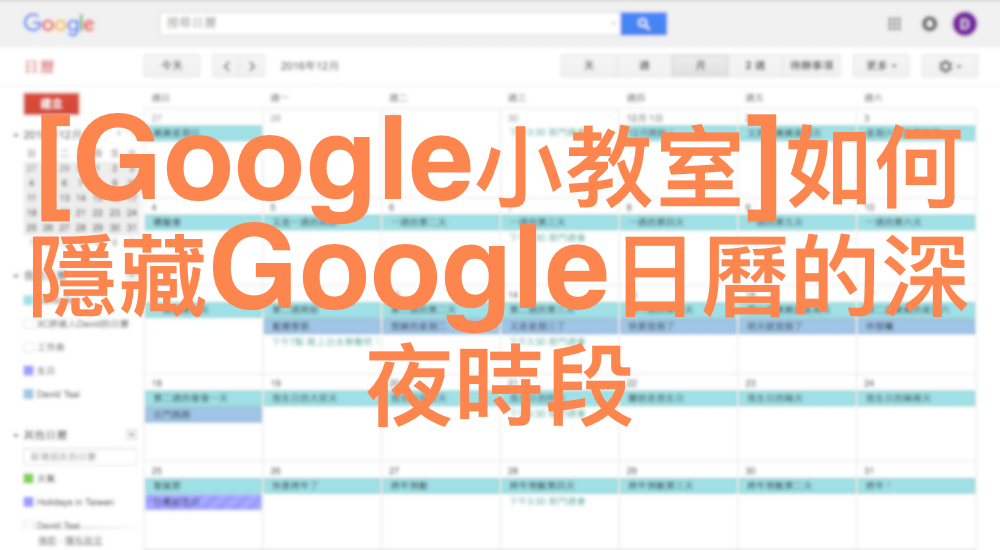Open the notifications bell icon
The height and width of the screenshot is (550, 1000).
(929, 24)
